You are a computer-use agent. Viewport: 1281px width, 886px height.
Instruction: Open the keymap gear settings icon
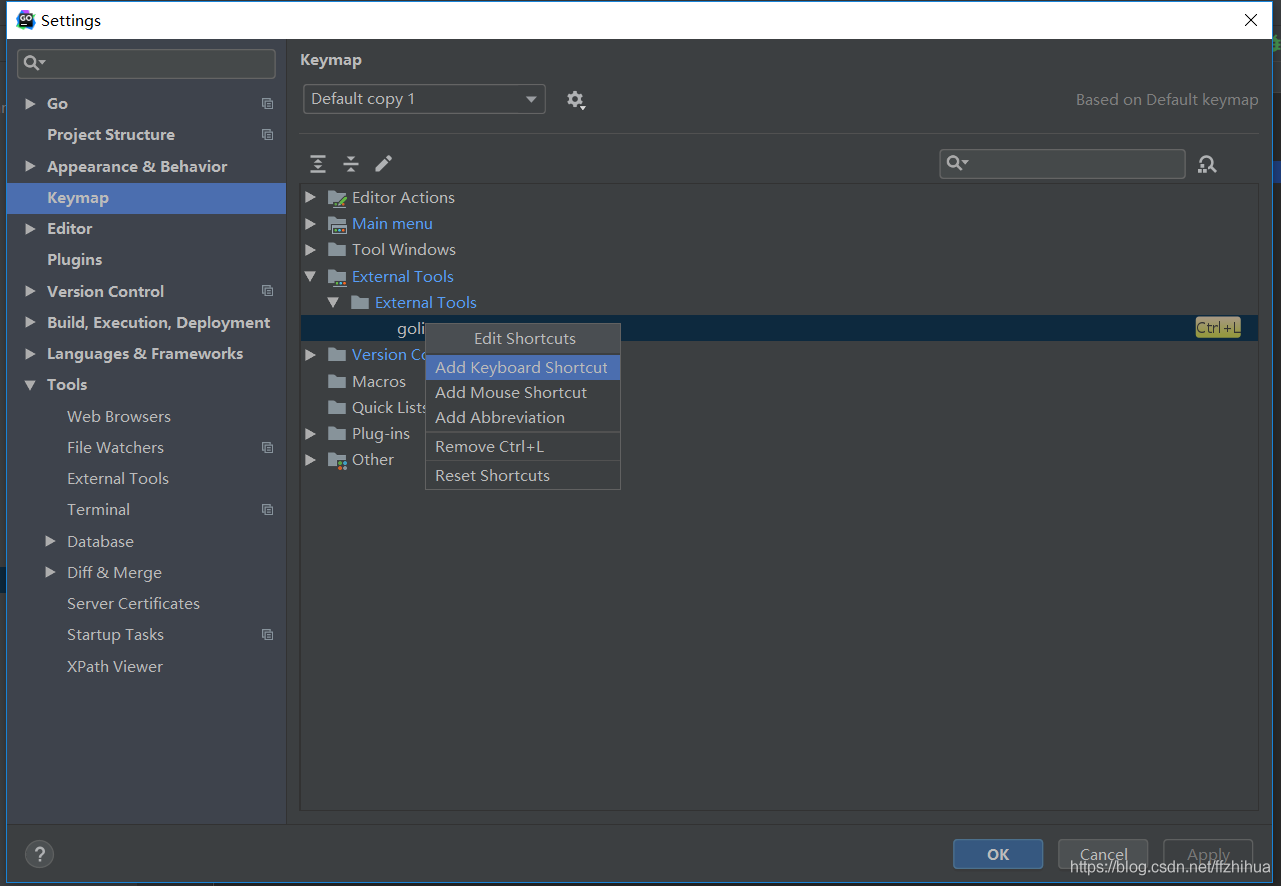(x=575, y=100)
